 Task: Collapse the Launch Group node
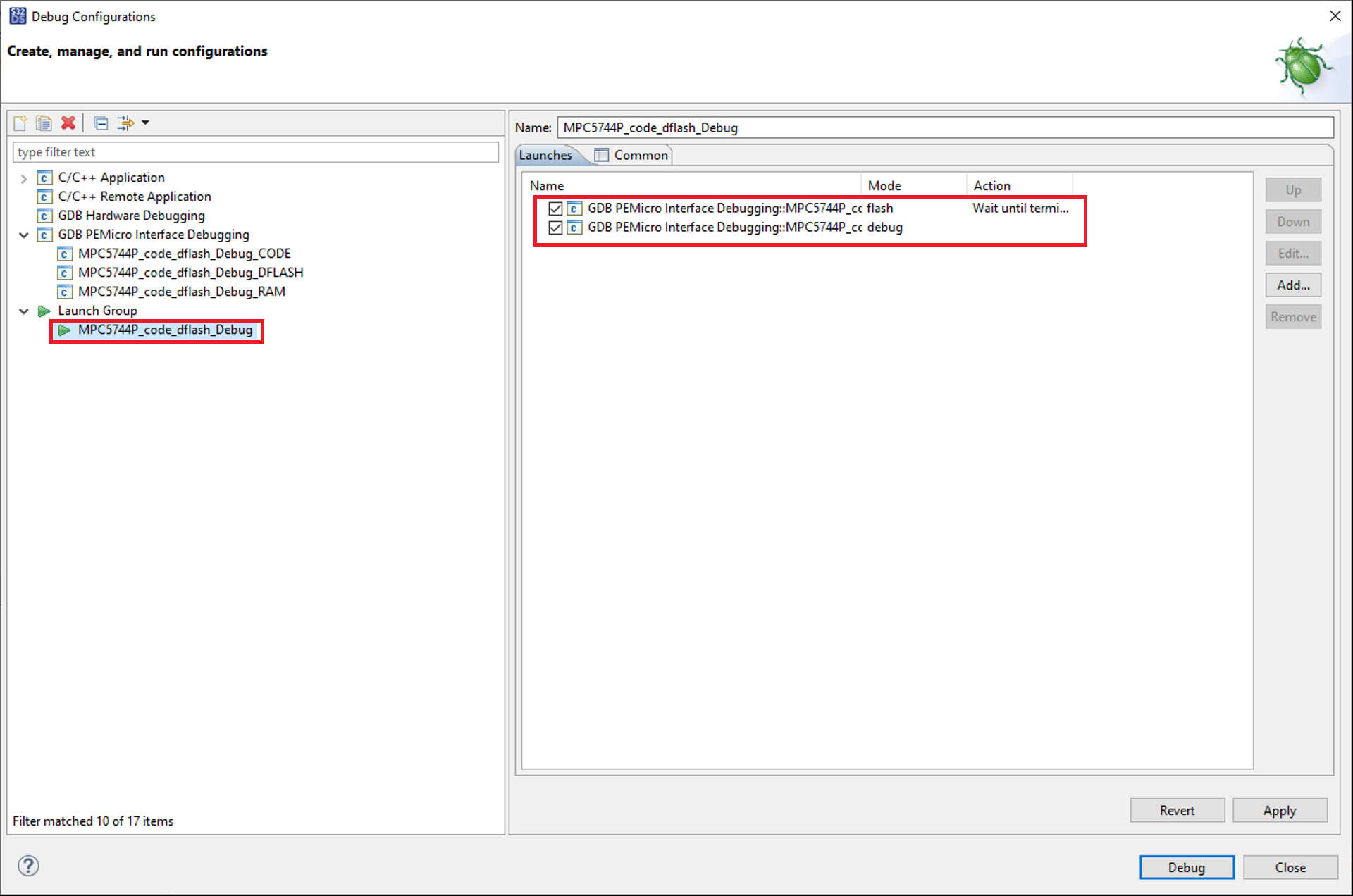pyautogui.click(x=24, y=311)
